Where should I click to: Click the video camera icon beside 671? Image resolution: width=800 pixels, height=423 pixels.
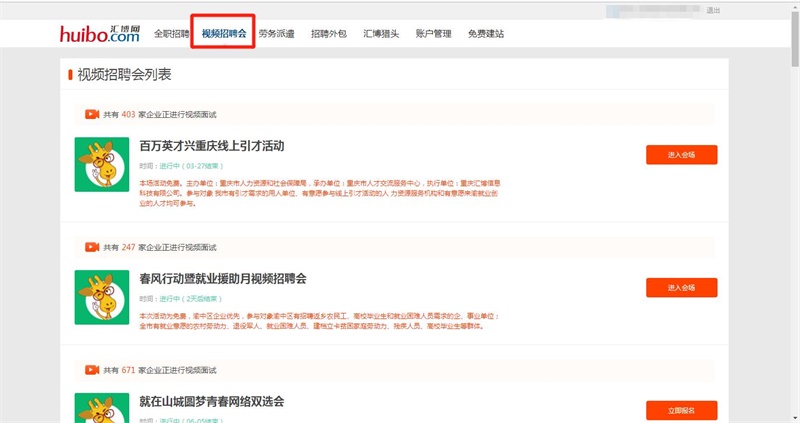tap(92, 369)
